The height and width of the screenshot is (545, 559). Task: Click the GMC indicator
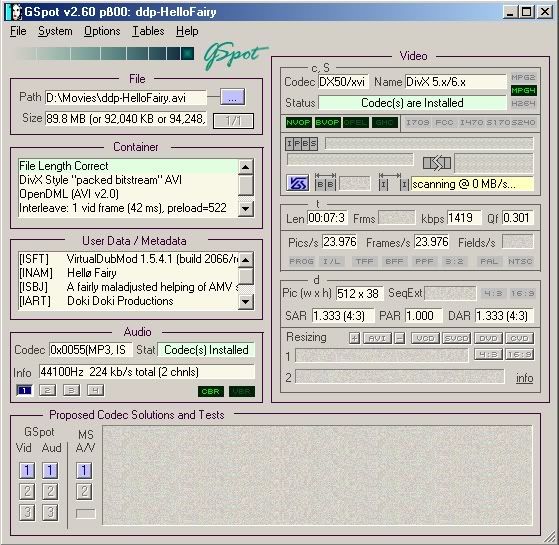point(385,123)
